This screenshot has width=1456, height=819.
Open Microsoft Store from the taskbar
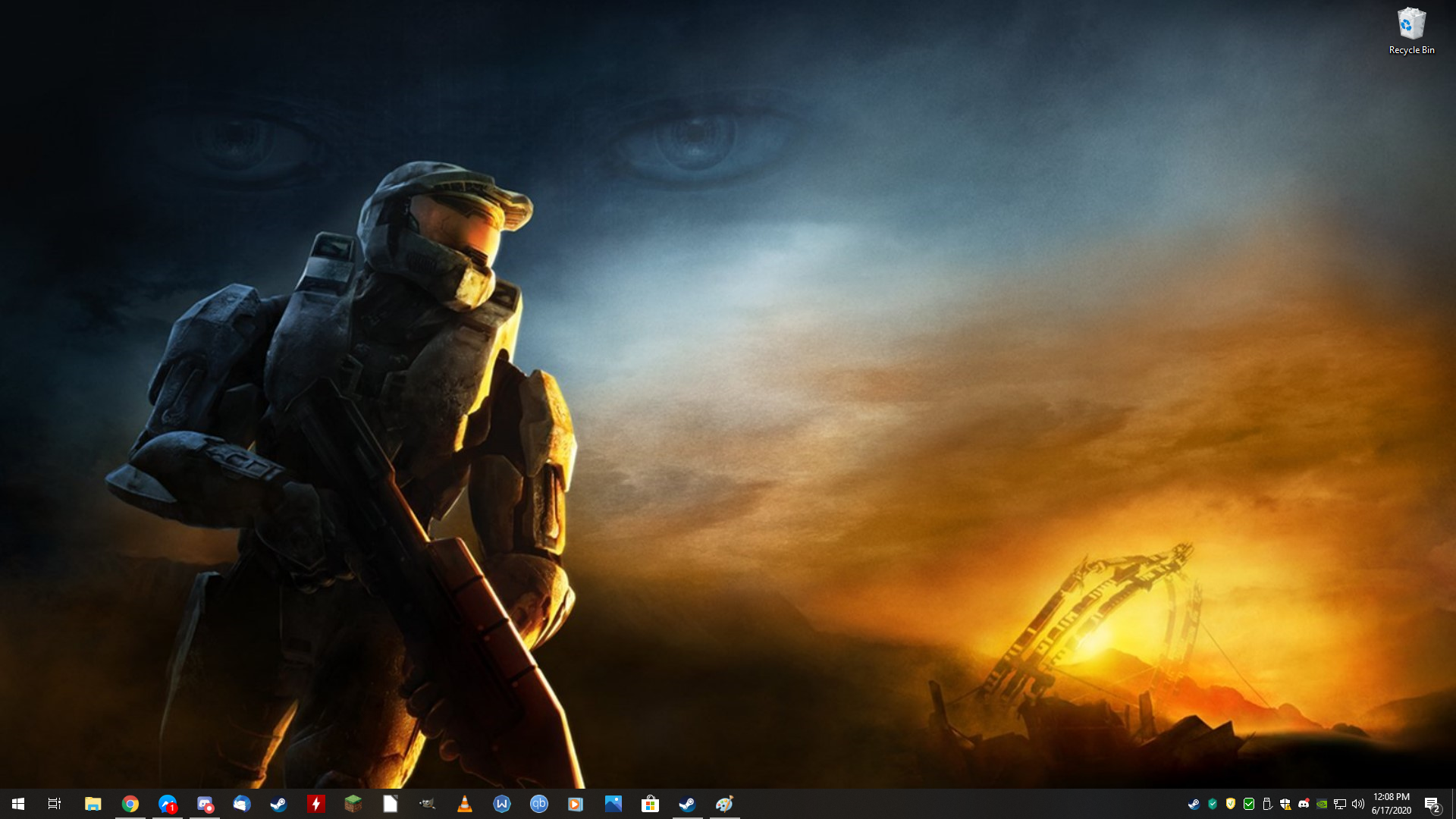[x=650, y=804]
